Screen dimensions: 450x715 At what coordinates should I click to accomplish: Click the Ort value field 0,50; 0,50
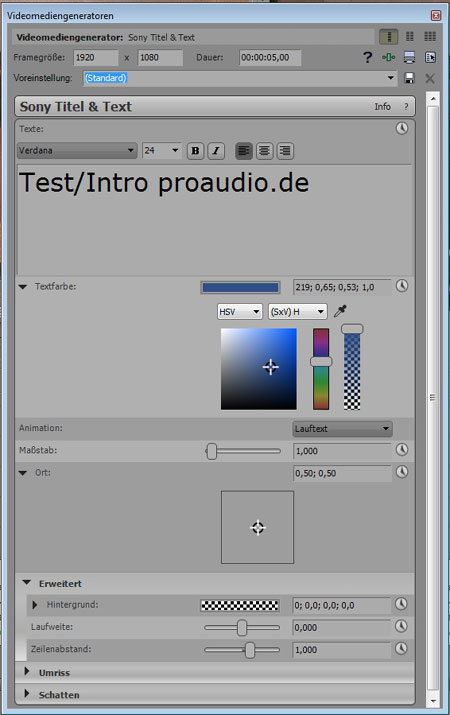(342, 473)
